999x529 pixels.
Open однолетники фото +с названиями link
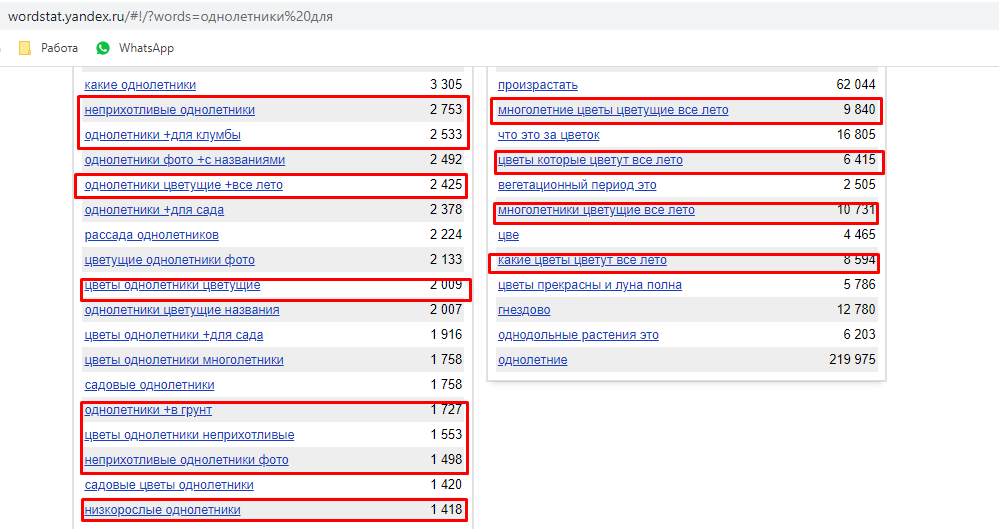click(x=185, y=160)
